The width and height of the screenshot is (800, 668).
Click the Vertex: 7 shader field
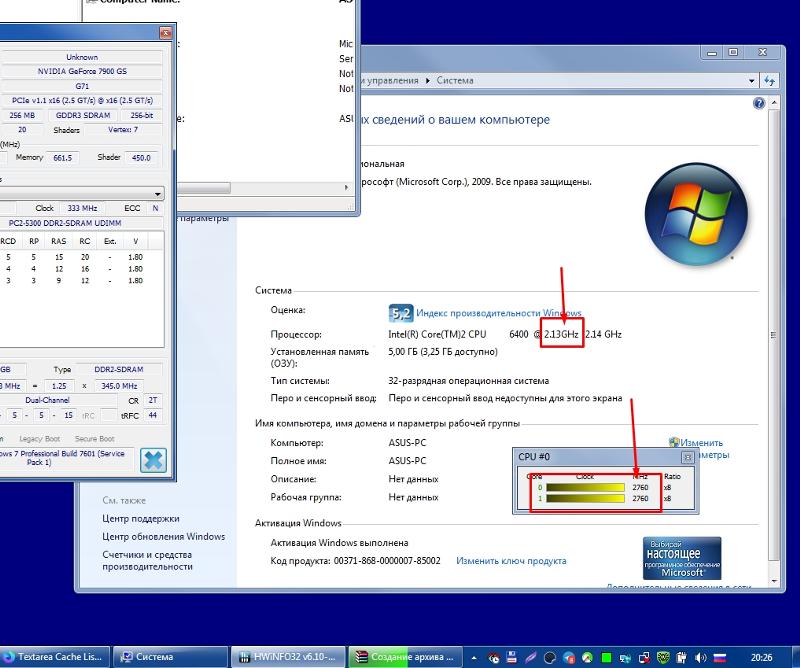coord(123,130)
